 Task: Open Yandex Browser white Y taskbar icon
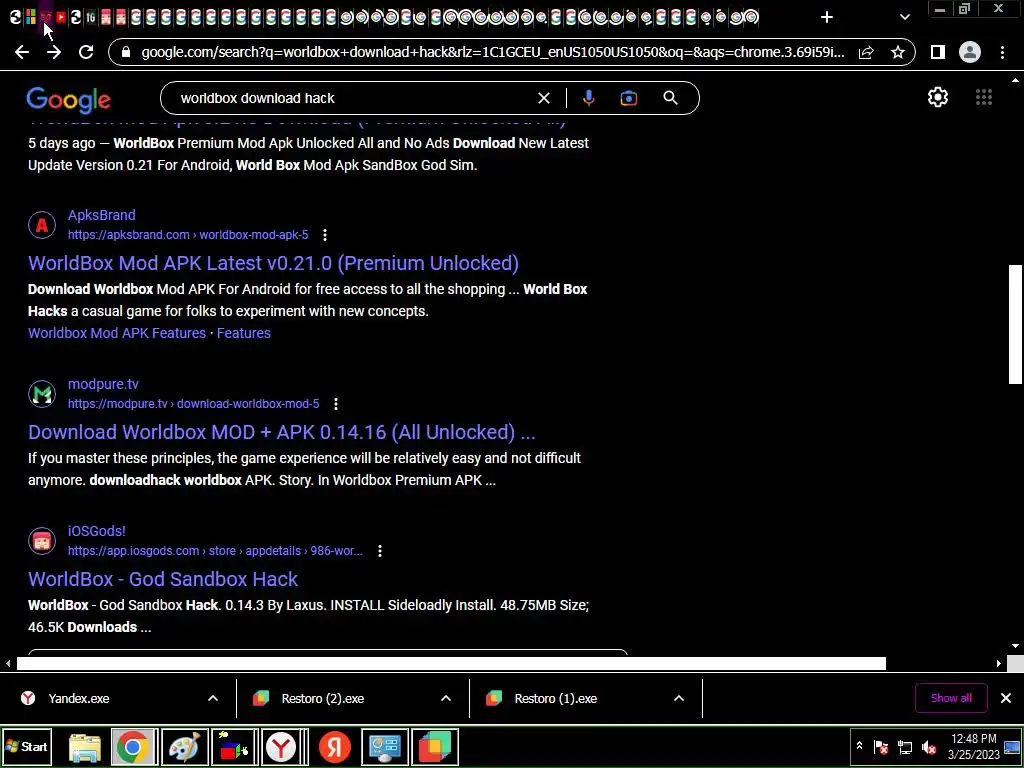coord(281,747)
